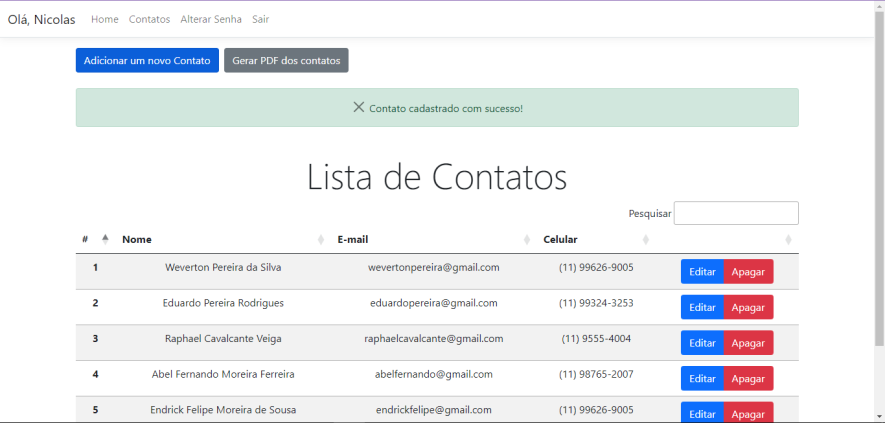Open the Home navigation link
The height and width of the screenshot is (423, 885).
pos(104,19)
